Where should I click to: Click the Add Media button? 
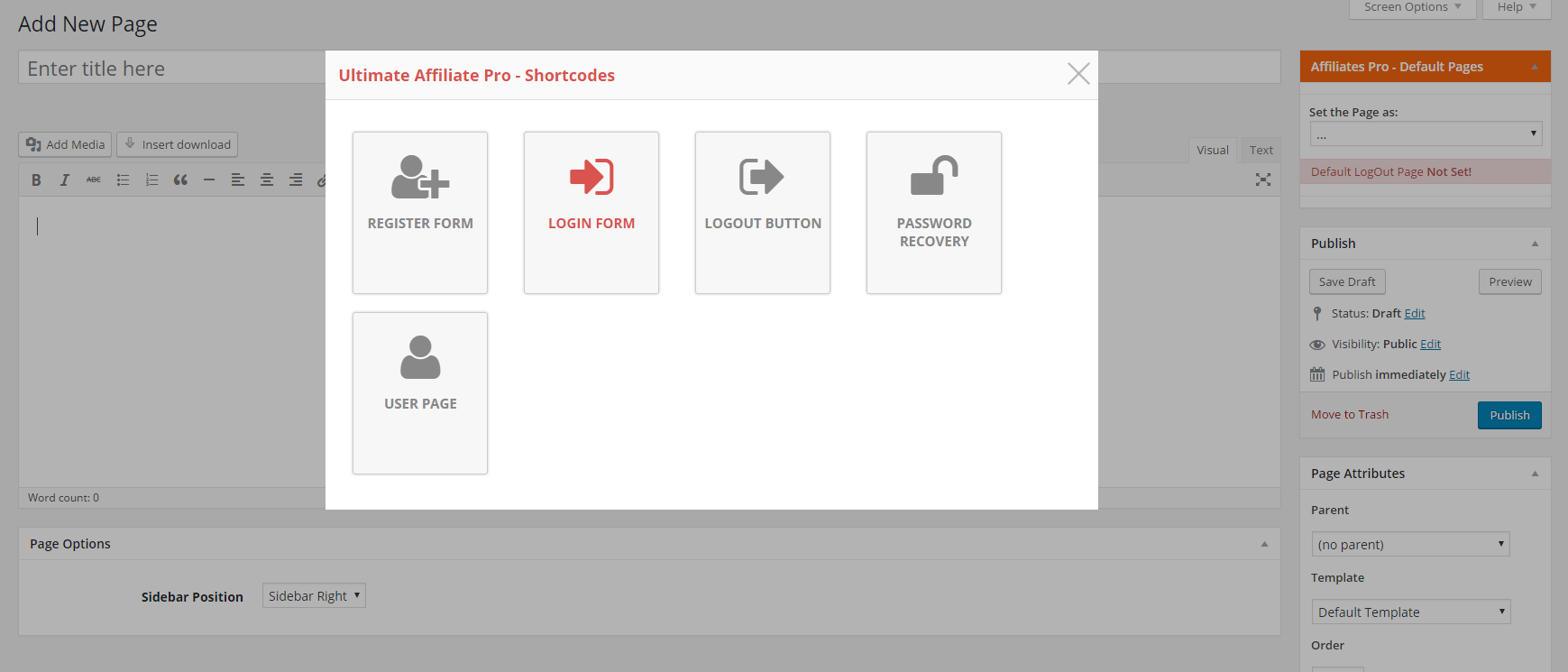65,144
